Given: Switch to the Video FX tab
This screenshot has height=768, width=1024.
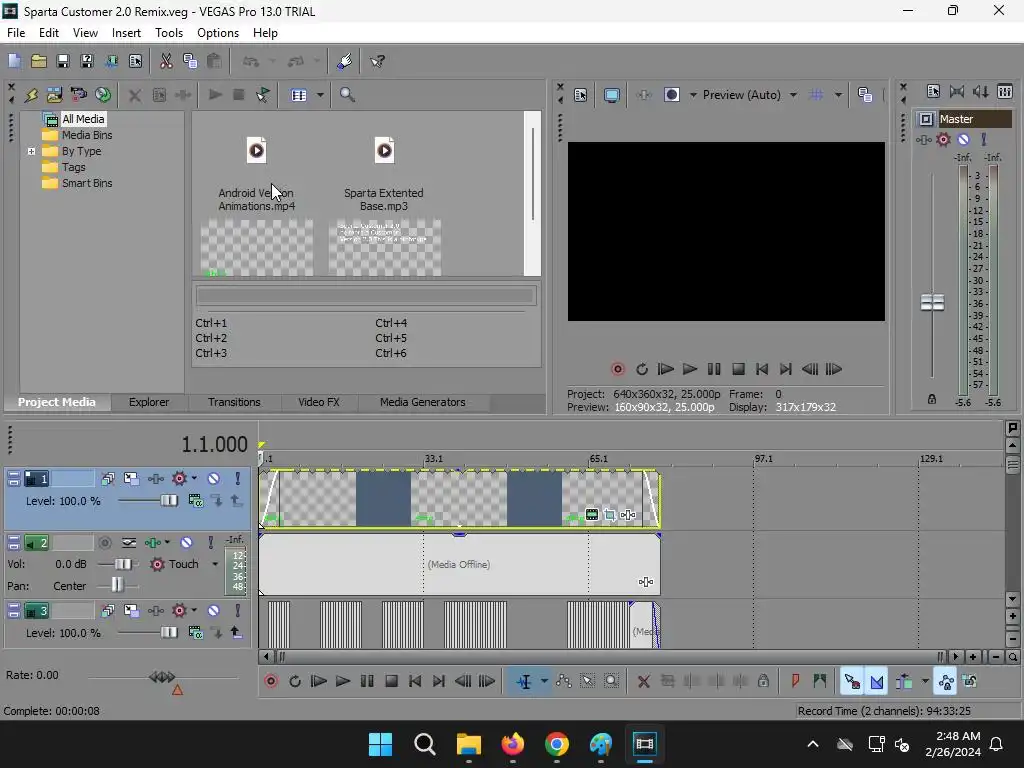Looking at the screenshot, I should coord(319,402).
